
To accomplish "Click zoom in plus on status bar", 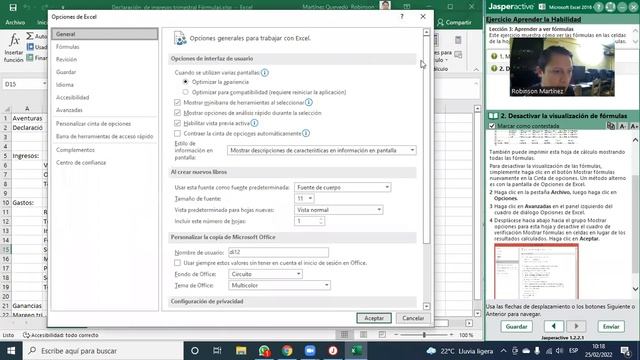I will point(451,335).
